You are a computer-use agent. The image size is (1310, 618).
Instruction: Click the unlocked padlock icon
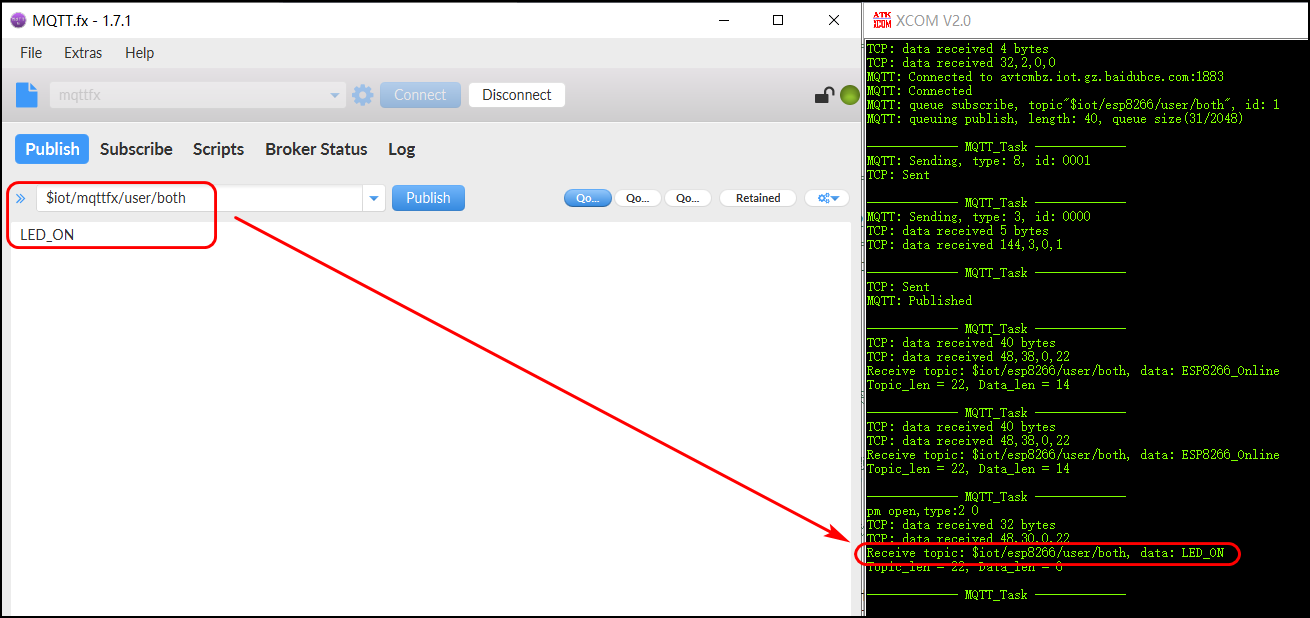pos(824,95)
